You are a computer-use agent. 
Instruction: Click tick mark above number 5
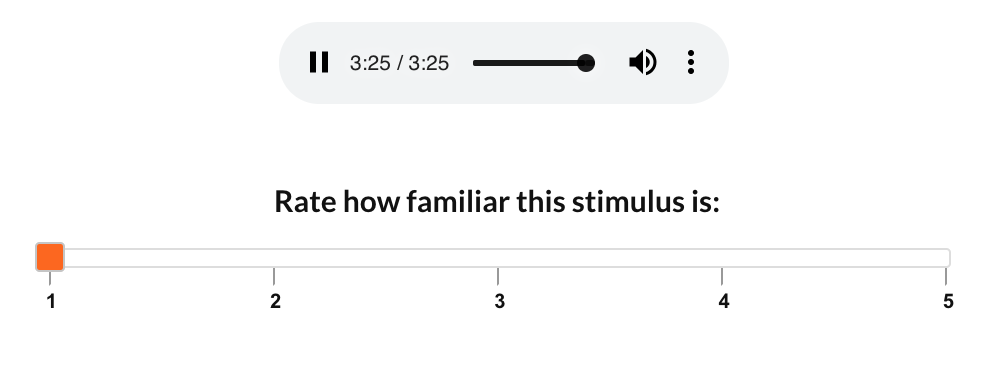click(946, 276)
